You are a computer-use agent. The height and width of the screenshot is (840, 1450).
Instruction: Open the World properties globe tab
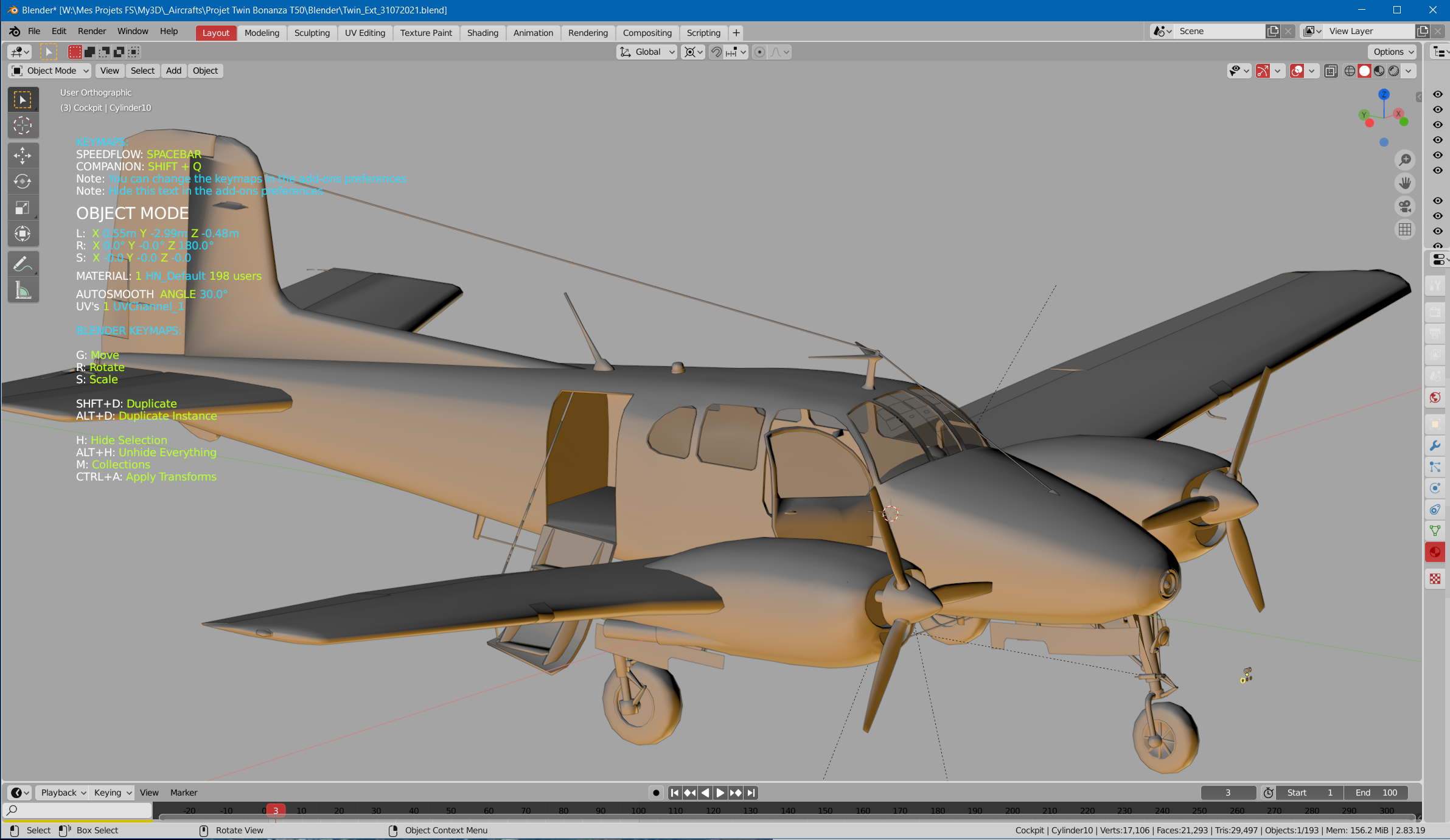(1435, 398)
